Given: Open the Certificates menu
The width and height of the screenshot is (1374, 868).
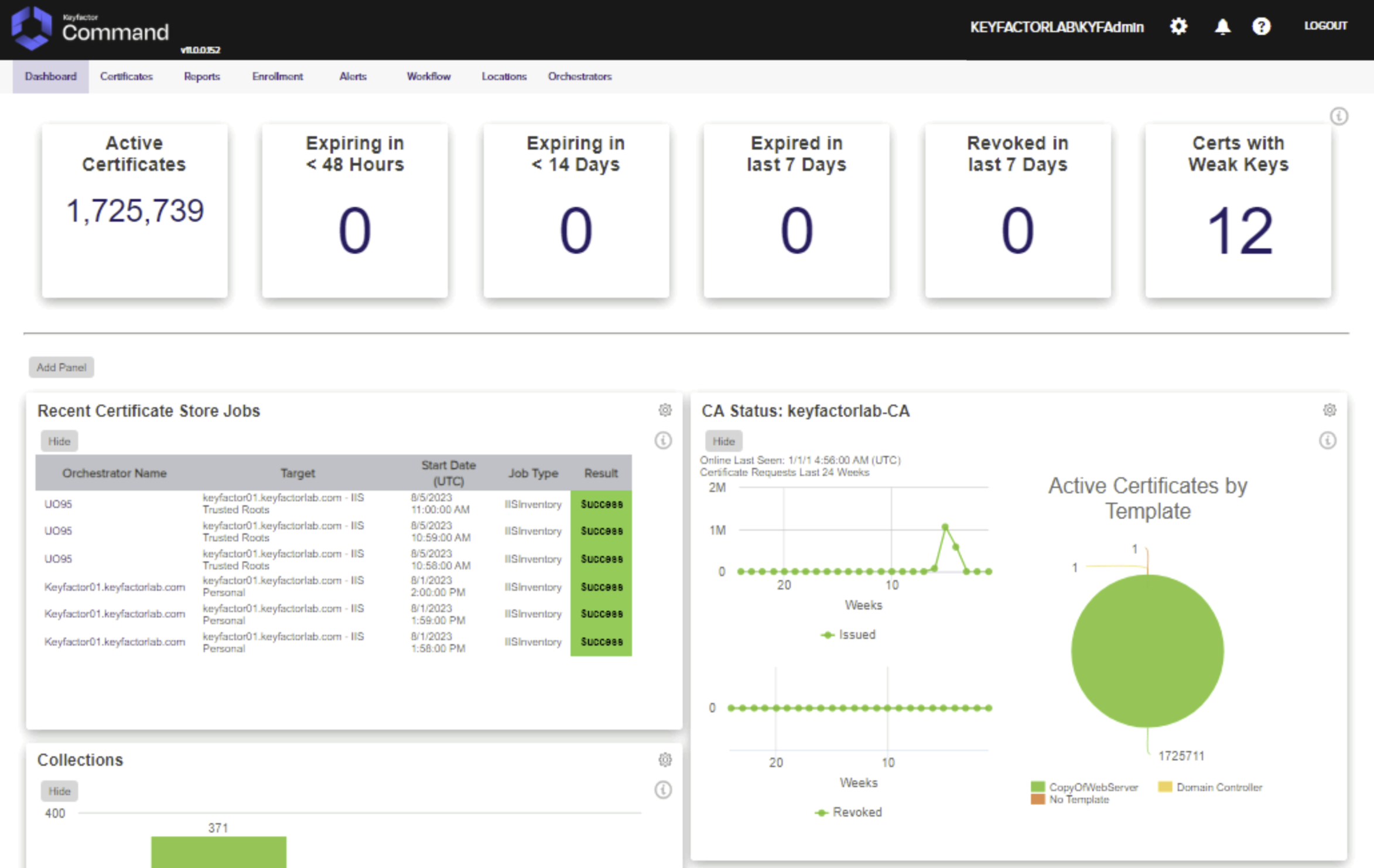Looking at the screenshot, I should pos(127,76).
